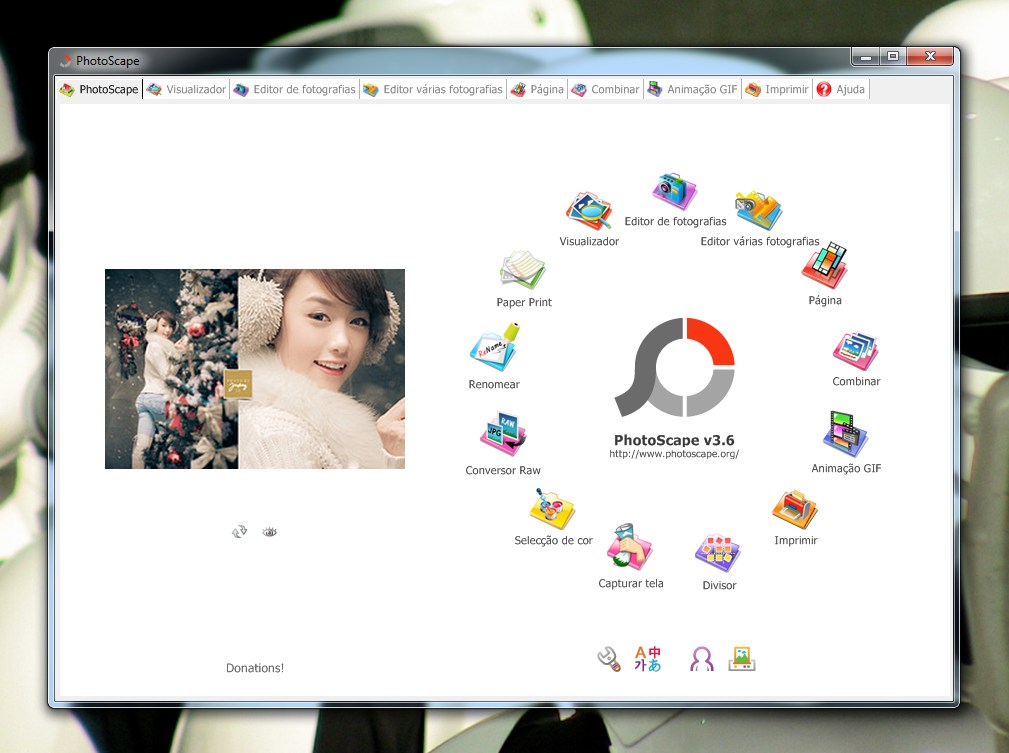This screenshot has height=753, width=1009.
Task: Switch to the Imprimir tab
Action: click(x=777, y=89)
